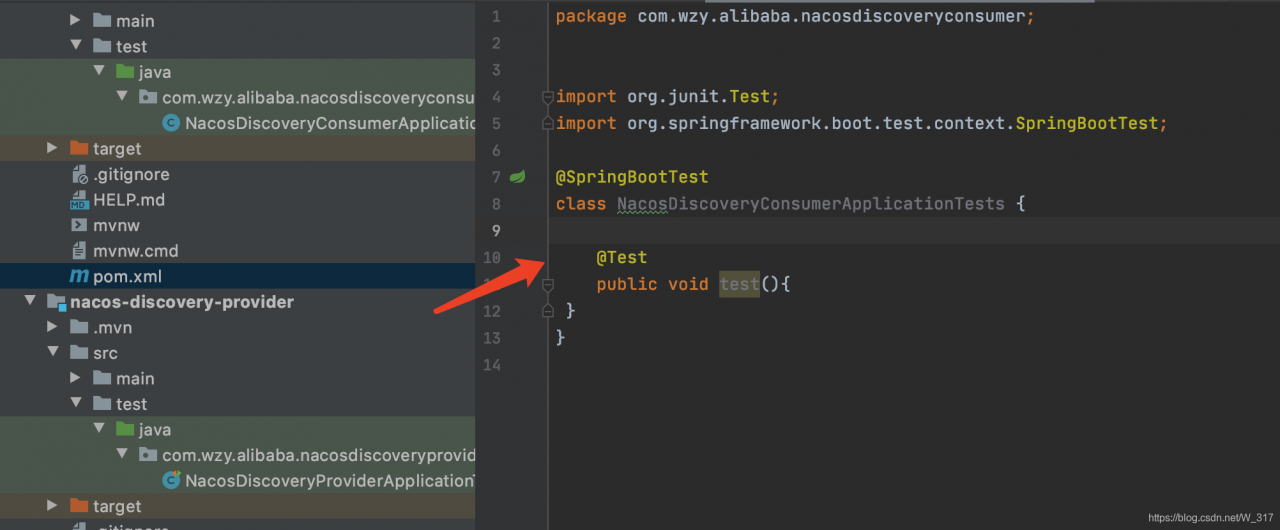Click the orange target folder icon under the provider module

[x=79, y=506]
